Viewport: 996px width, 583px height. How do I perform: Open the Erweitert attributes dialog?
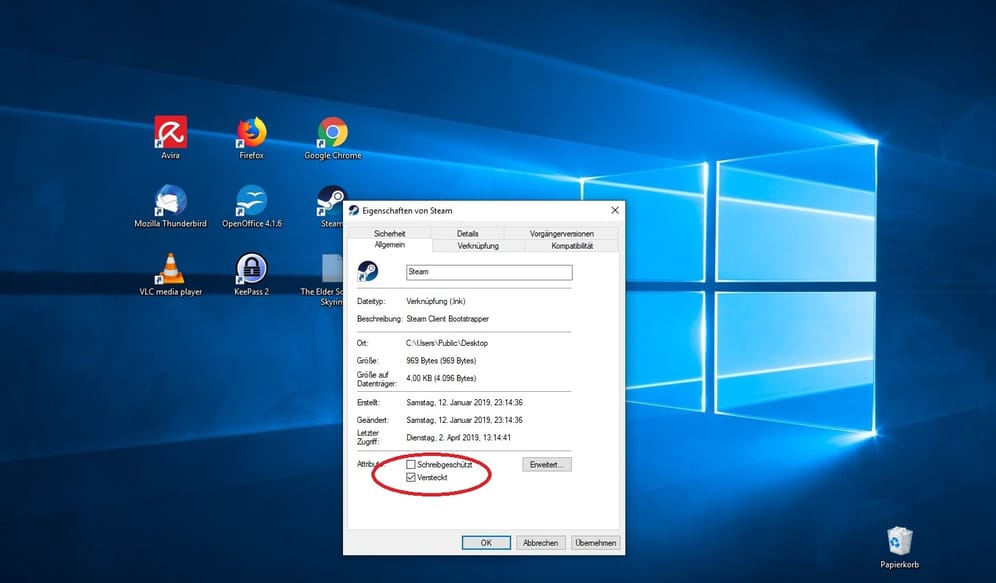point(547,464)
